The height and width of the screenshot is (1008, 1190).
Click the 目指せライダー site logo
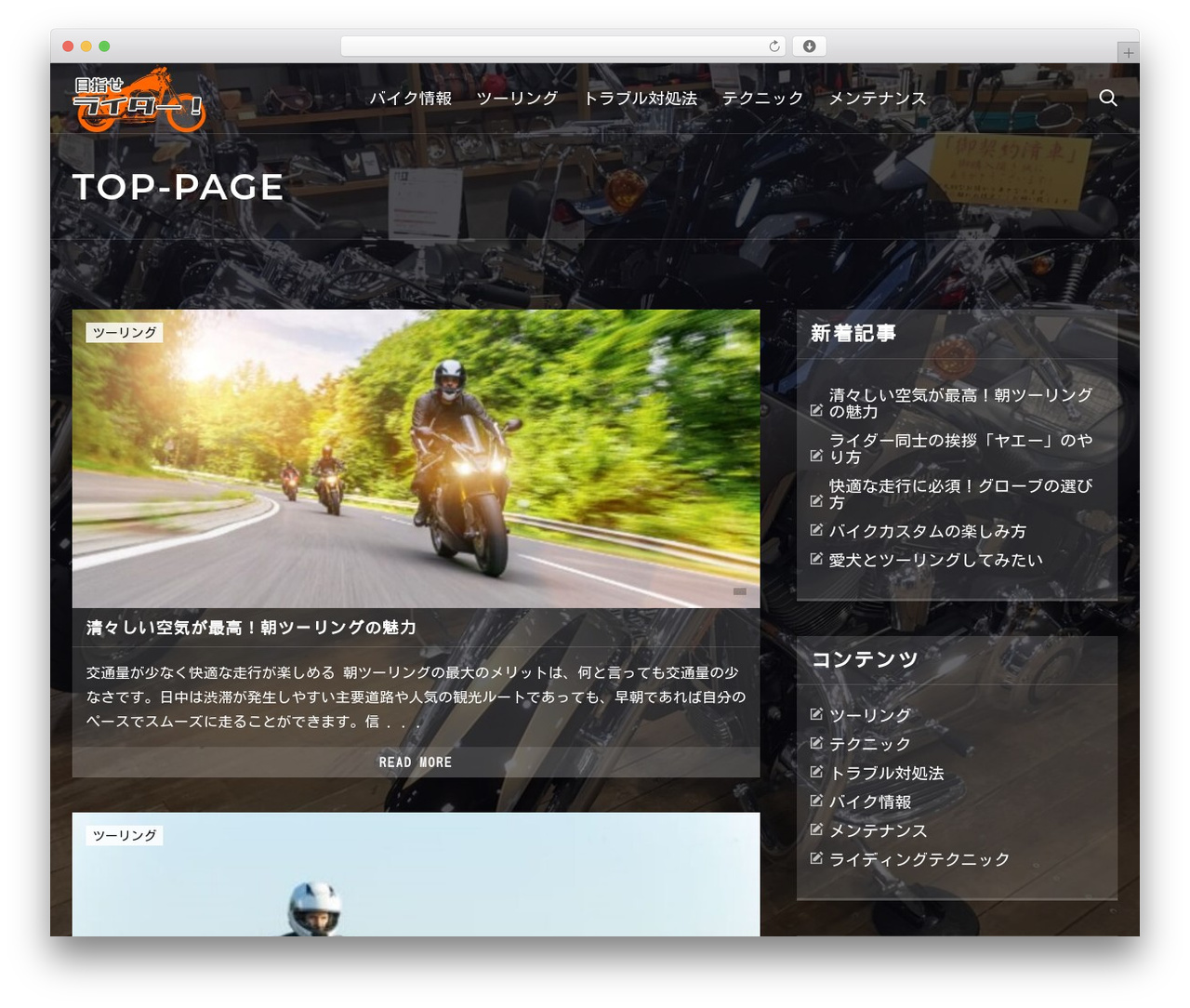pyautogui.click(x=139, y=99)
